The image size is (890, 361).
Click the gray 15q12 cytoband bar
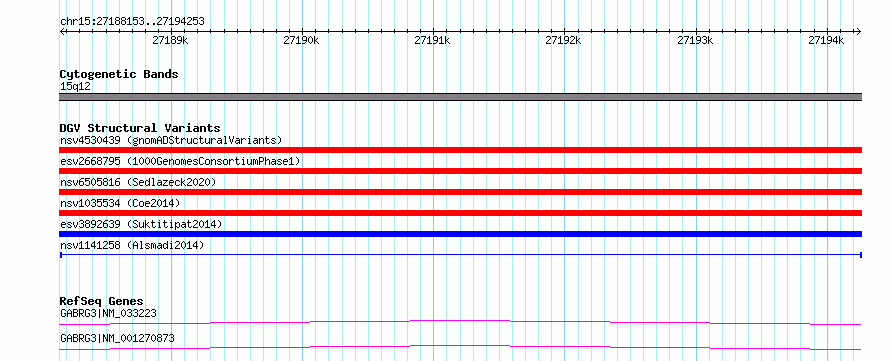(x=460, y=97)
